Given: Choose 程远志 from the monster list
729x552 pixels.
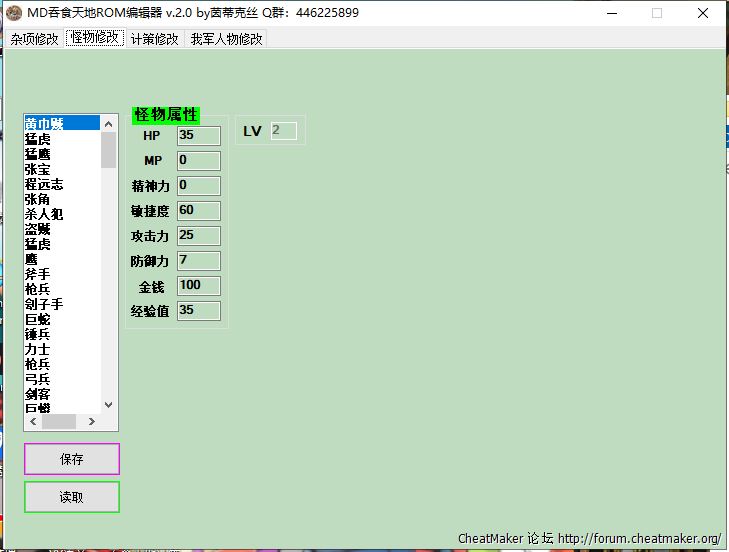Looking at the screenshot, I should point(44,184).
